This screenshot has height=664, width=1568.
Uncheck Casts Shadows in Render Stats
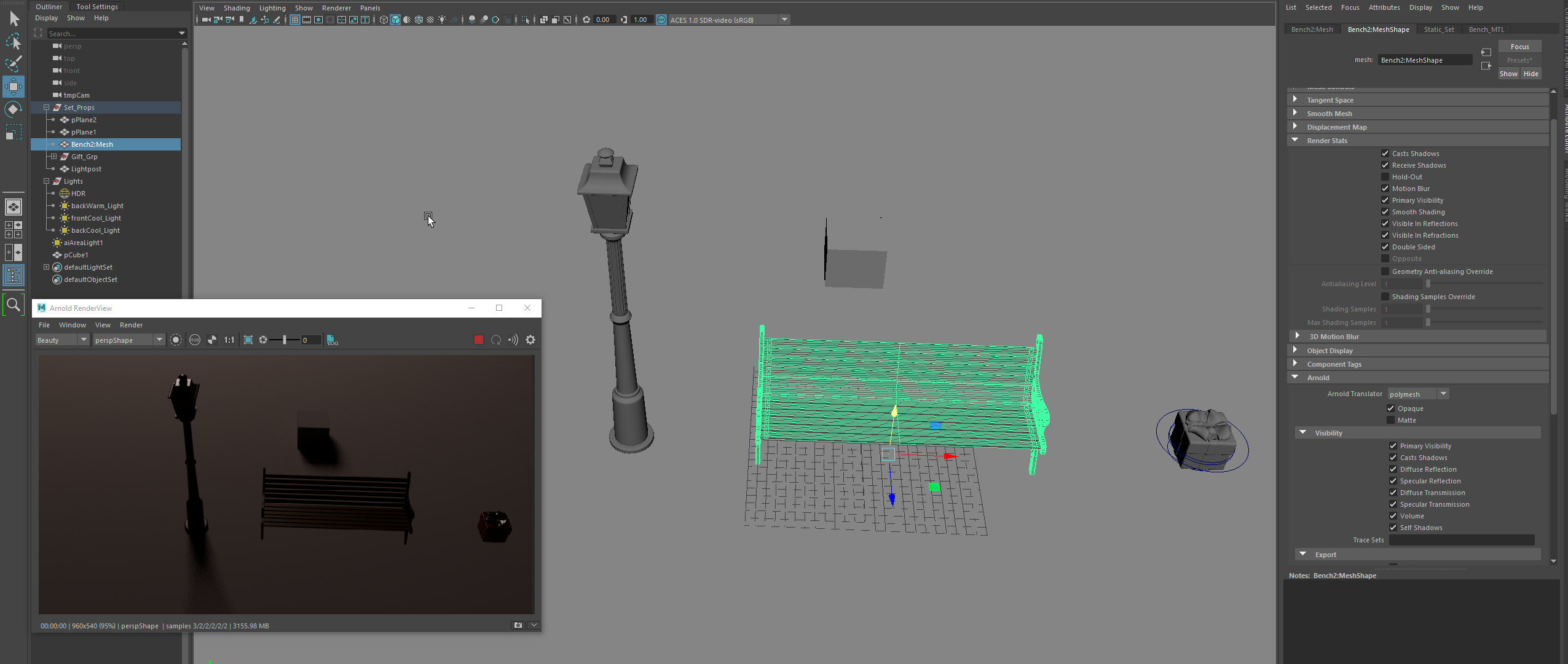point(1385,154)
